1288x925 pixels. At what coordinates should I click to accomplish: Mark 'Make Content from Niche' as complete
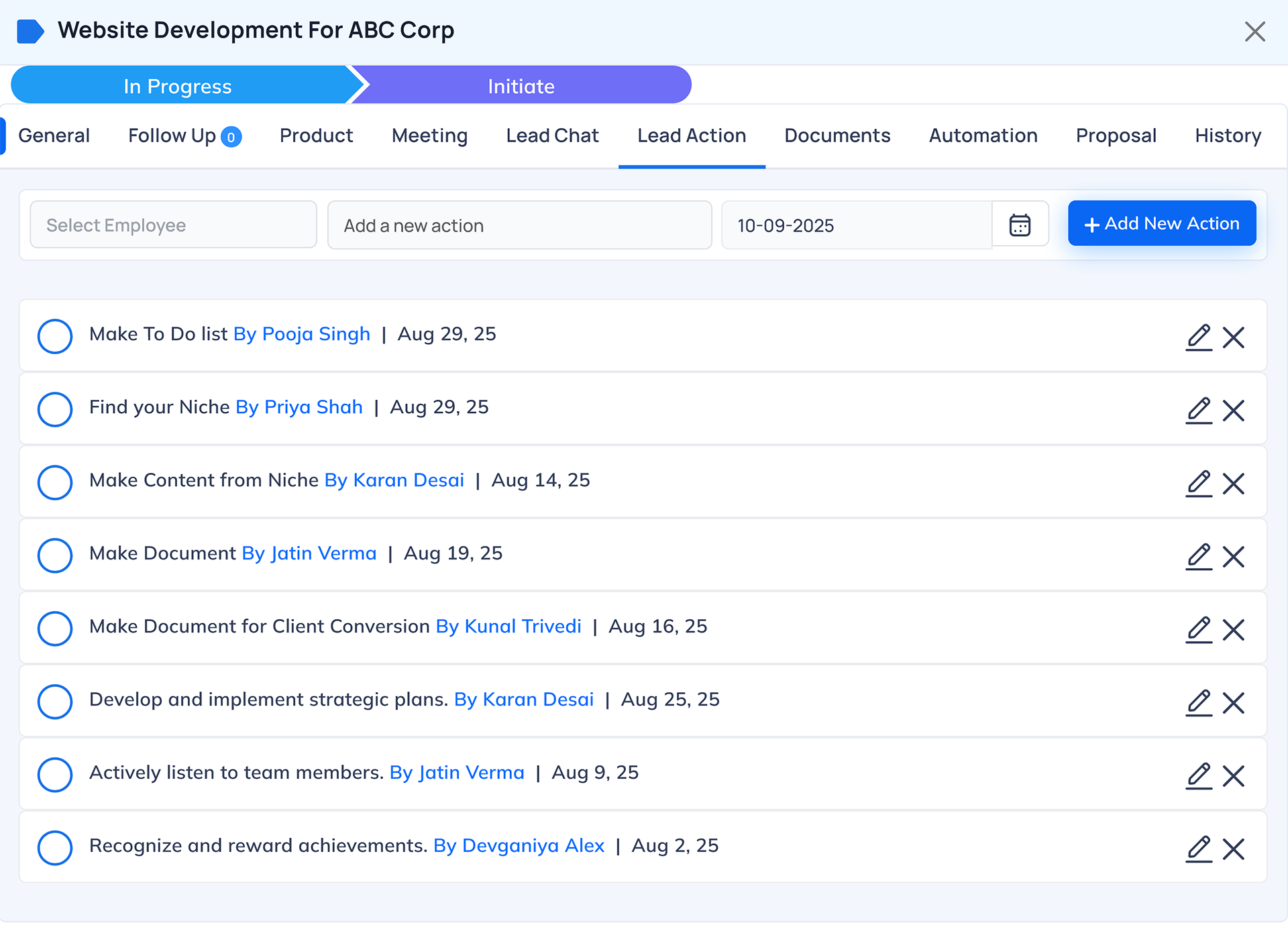pyautogui.click(x=55, y=482)
